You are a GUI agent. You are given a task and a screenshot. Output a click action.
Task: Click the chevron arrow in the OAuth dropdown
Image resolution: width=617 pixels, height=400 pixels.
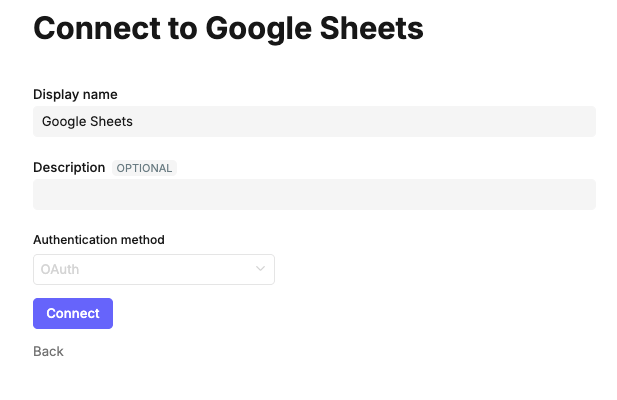click(261, 269)
